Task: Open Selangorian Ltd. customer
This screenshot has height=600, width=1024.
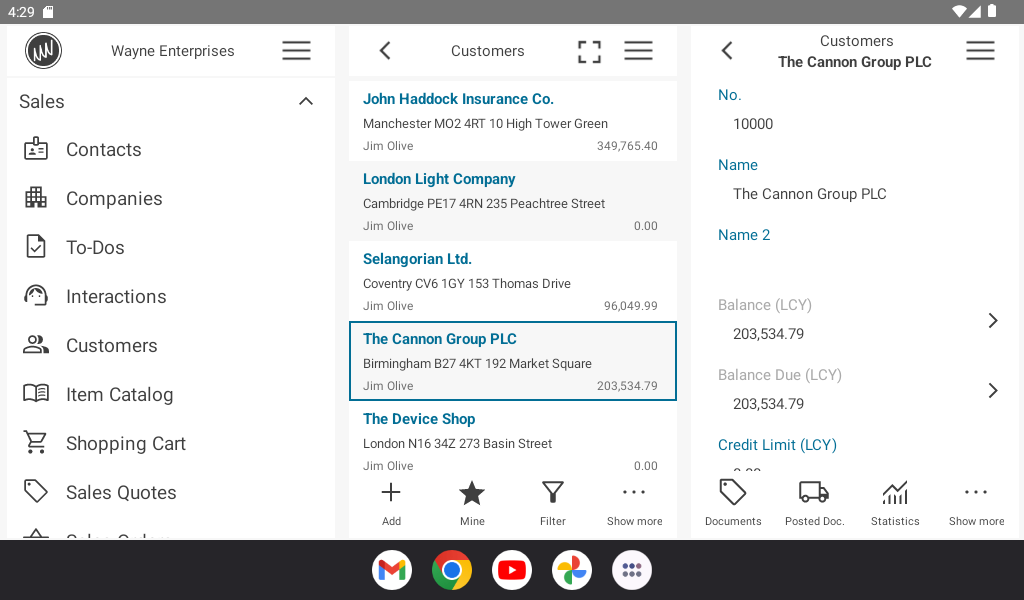Action: (x=513, y=281)
